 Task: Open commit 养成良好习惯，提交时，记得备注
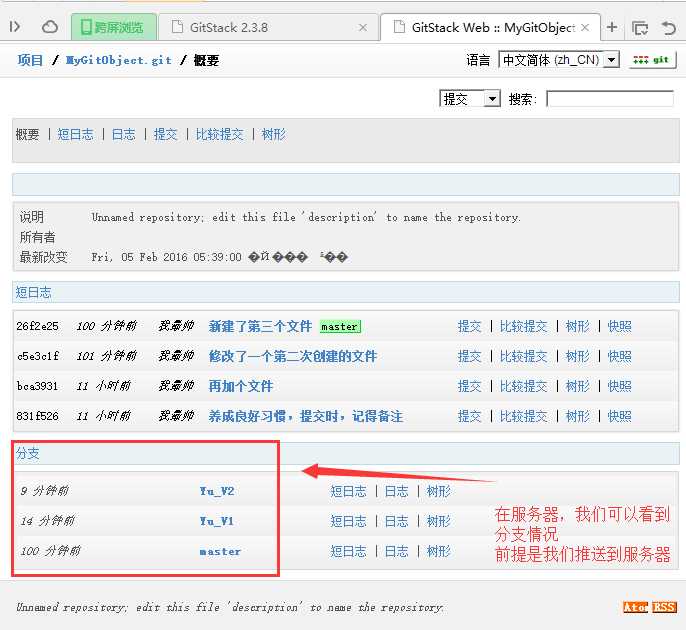pyautogui.click(x=306, y=416)
